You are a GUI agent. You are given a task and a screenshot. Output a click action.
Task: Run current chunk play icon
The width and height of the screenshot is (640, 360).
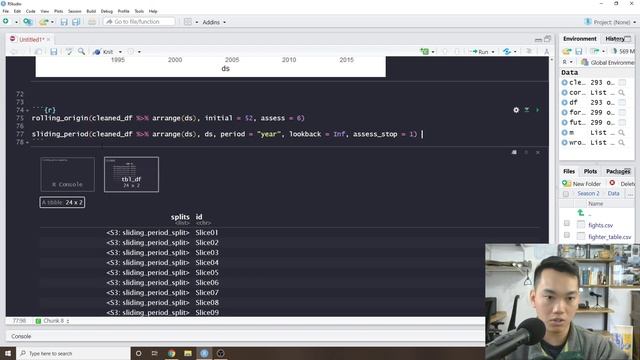tap(538, 110)
